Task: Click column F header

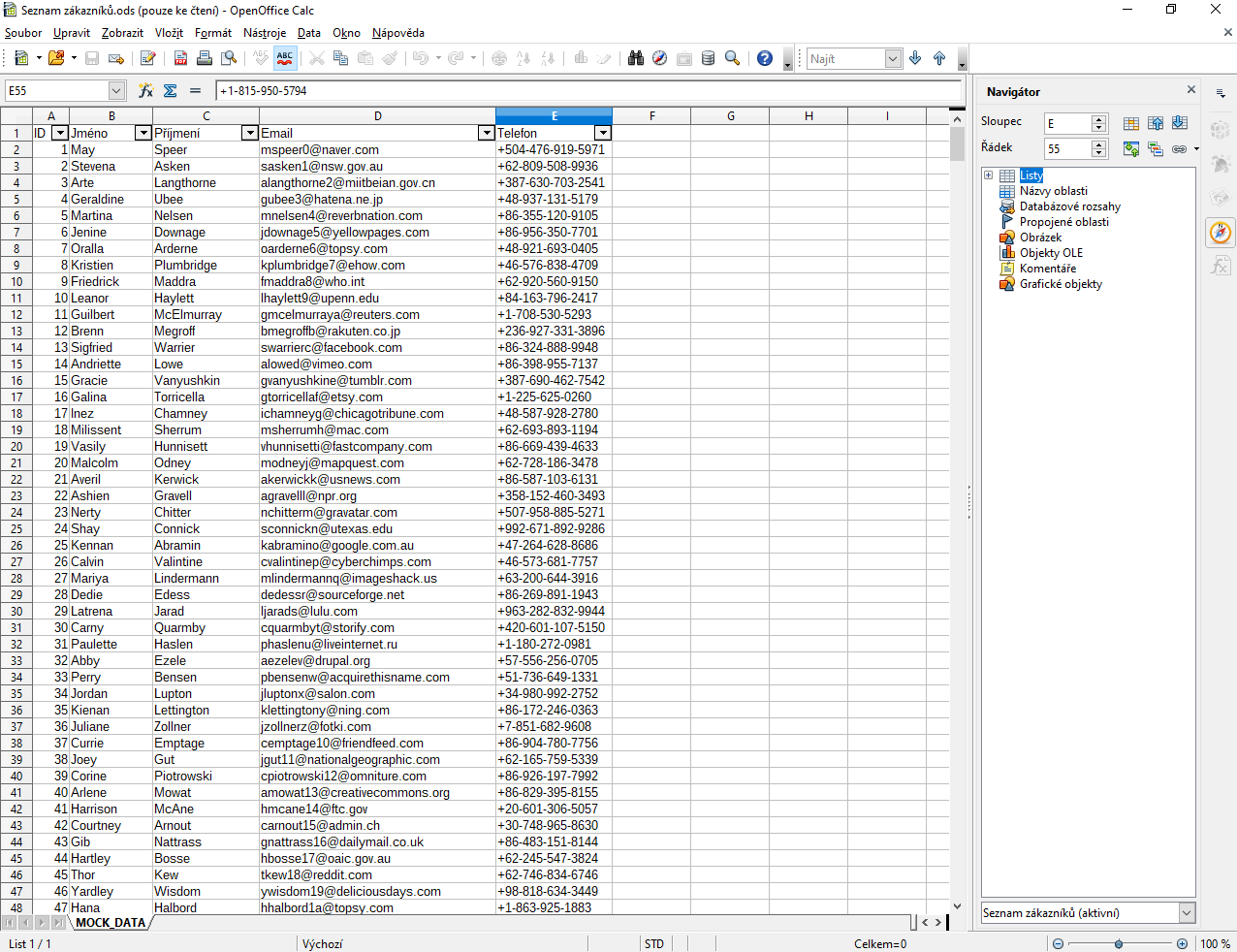Action: 651,116
